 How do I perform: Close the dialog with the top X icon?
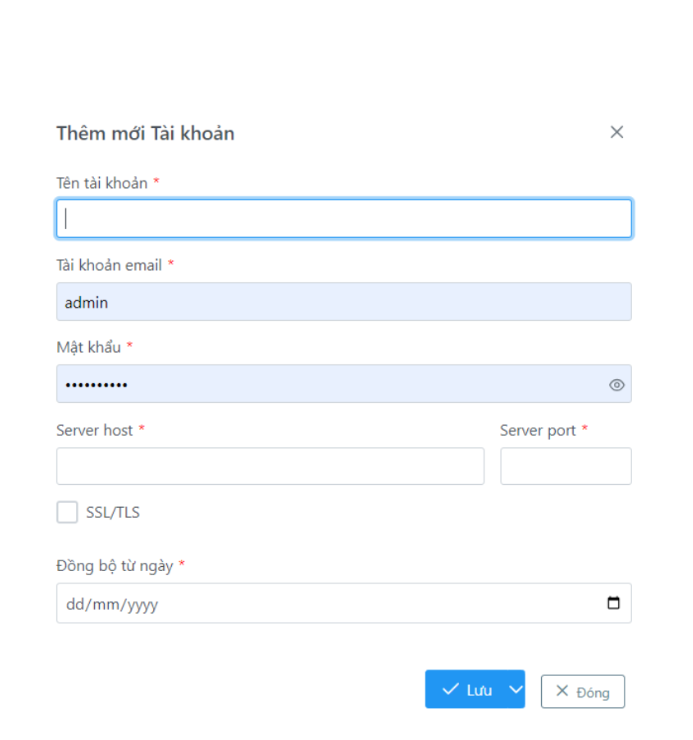point(617,132)
